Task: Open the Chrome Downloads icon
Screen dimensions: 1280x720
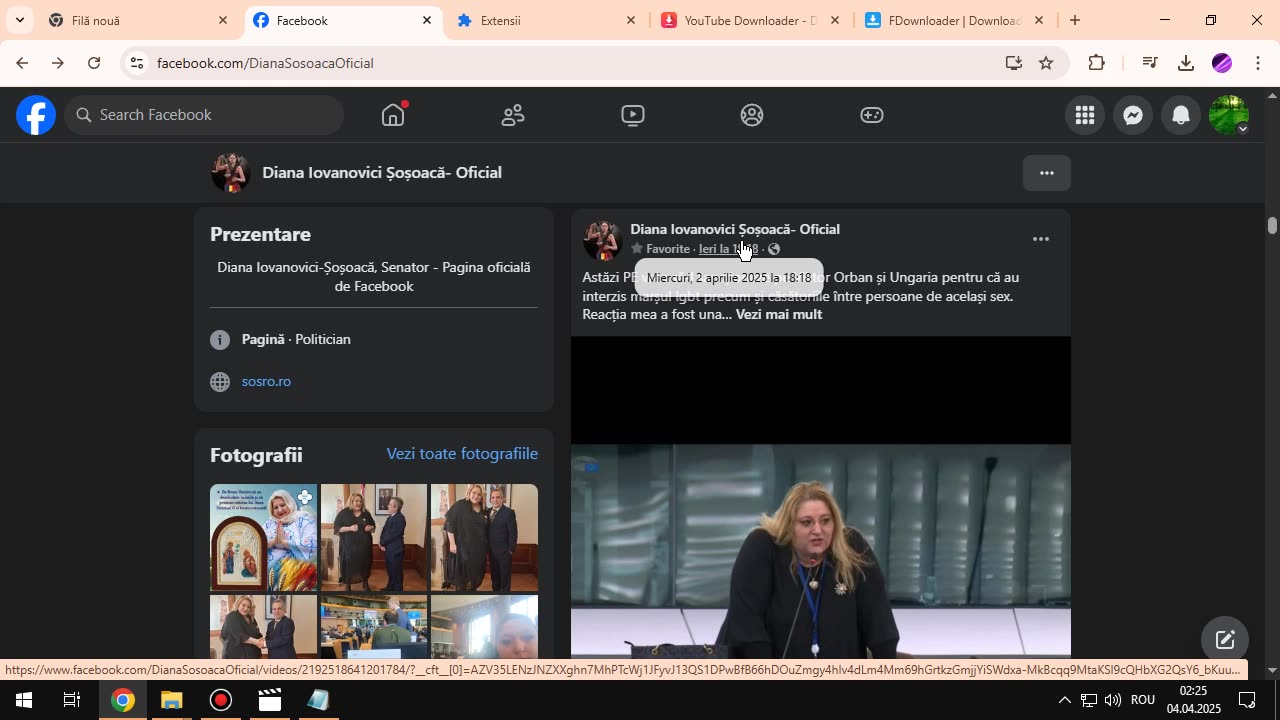Action: pyautogui.click(x=1186, y=63)
